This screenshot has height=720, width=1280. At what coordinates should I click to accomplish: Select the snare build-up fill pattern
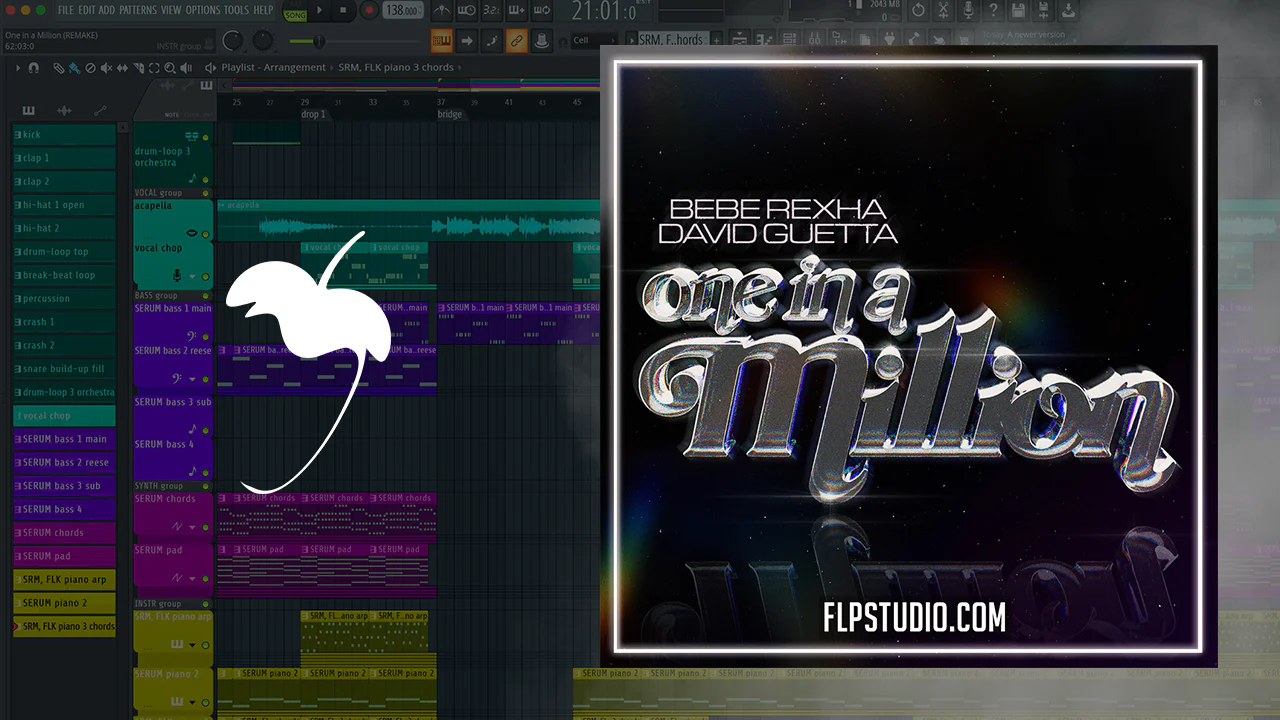pyautogui.click(x=64, y=369)
